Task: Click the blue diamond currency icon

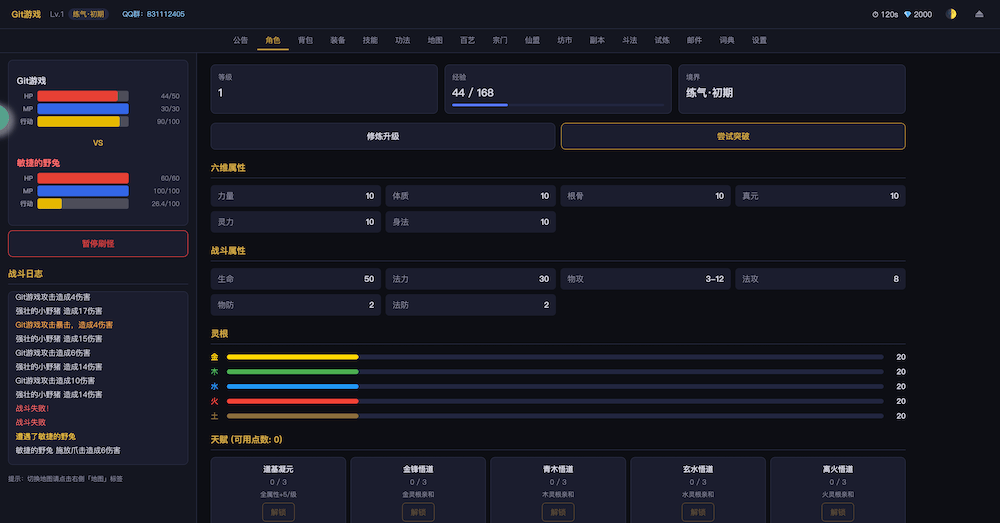Action: pos(908,14)
